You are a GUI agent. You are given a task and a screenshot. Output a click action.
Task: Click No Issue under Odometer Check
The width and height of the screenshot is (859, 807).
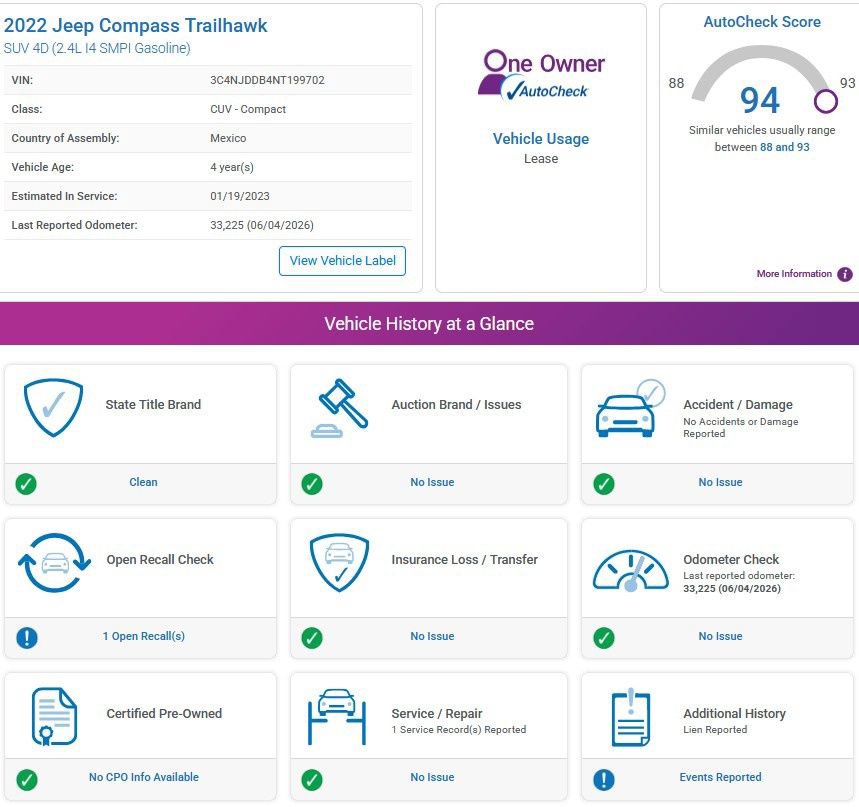pos(720,636)
